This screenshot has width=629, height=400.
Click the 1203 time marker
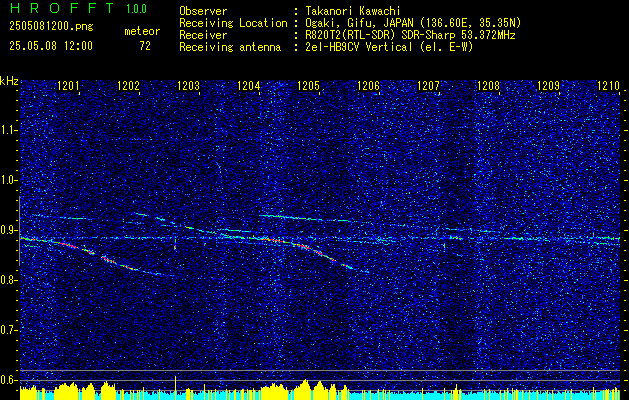tap(189, 85)
